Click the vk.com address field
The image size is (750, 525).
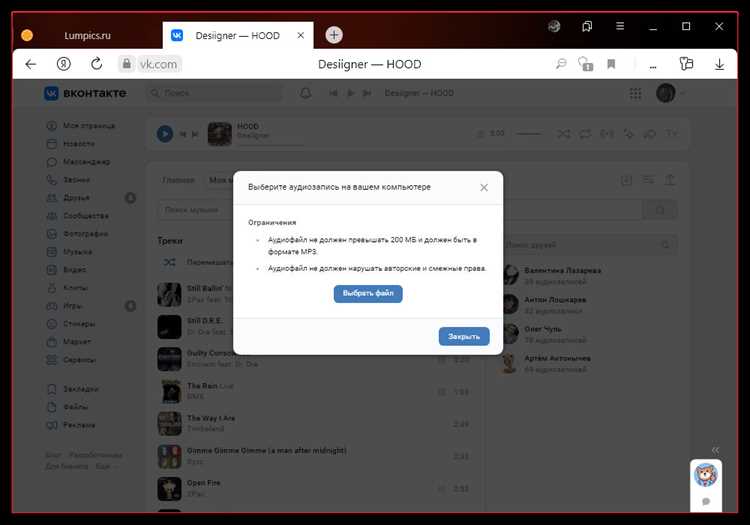coord(158,64)
